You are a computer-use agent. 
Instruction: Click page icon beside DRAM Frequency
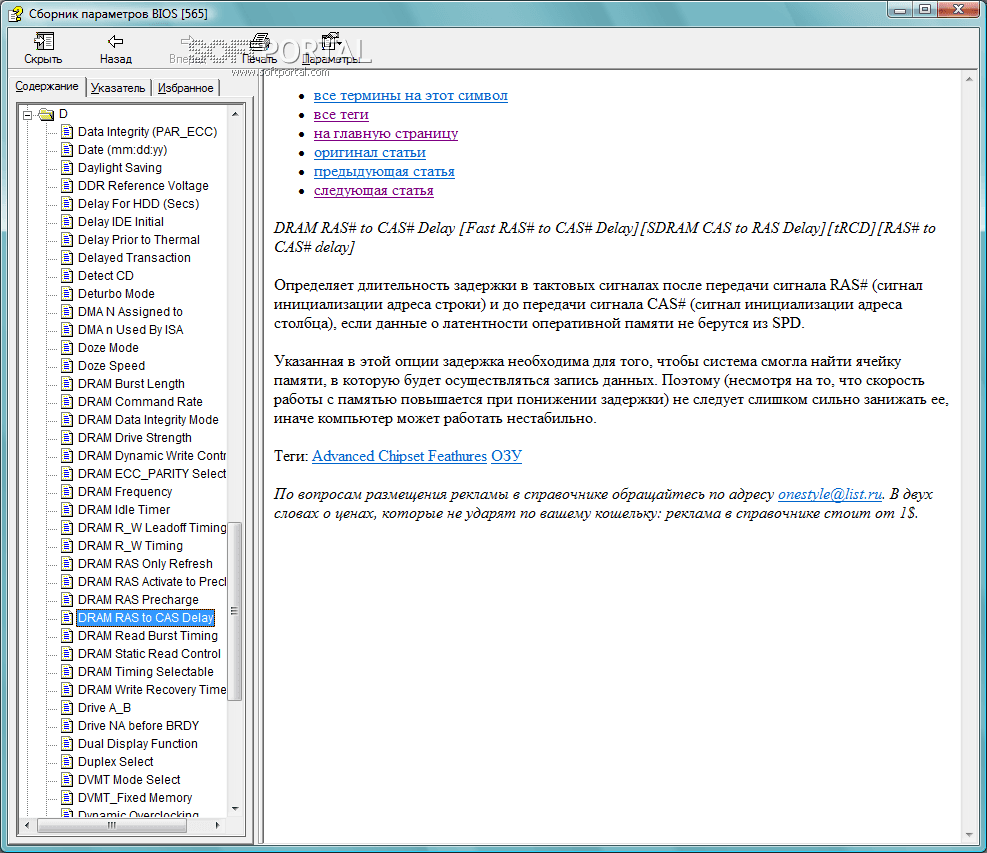[67, 492]
